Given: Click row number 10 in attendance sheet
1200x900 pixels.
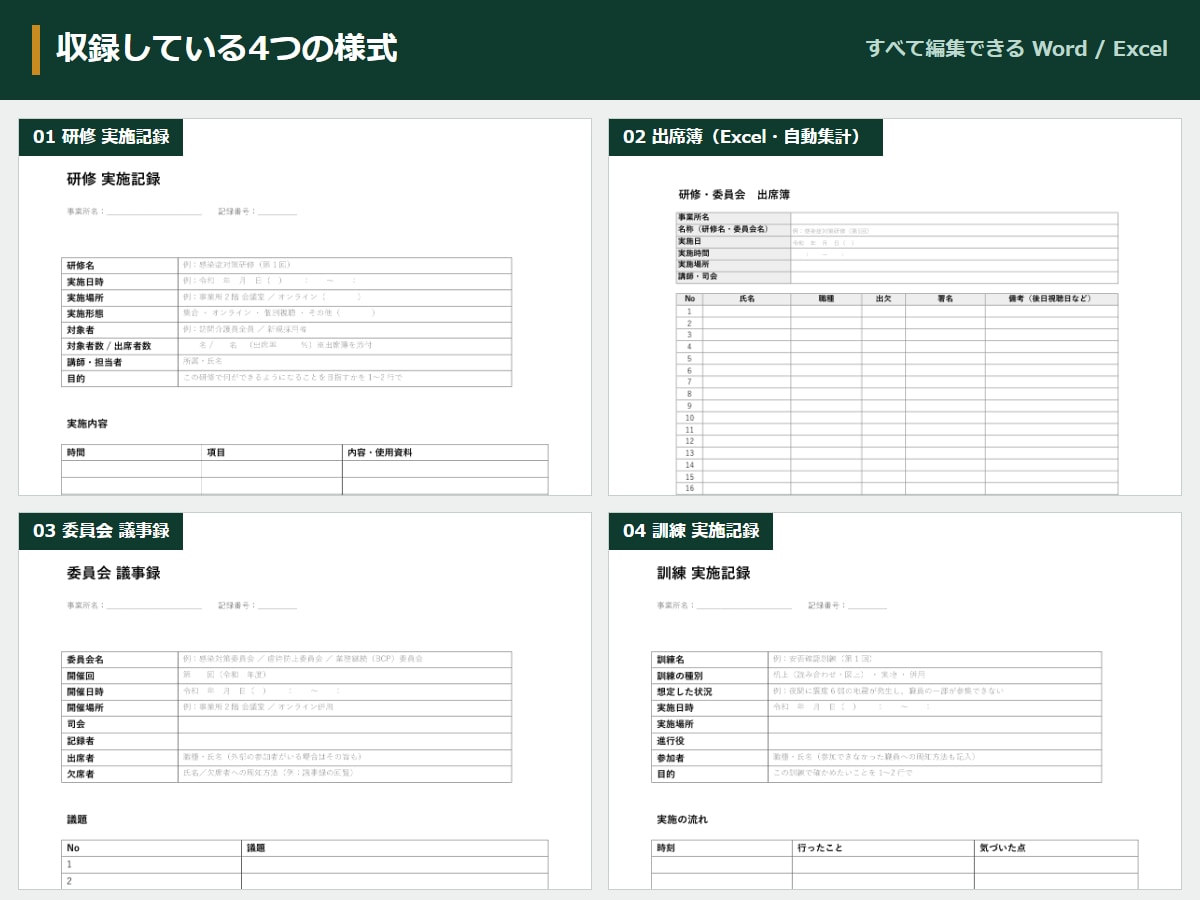Looking at the screenshot, I should point(689,418).
